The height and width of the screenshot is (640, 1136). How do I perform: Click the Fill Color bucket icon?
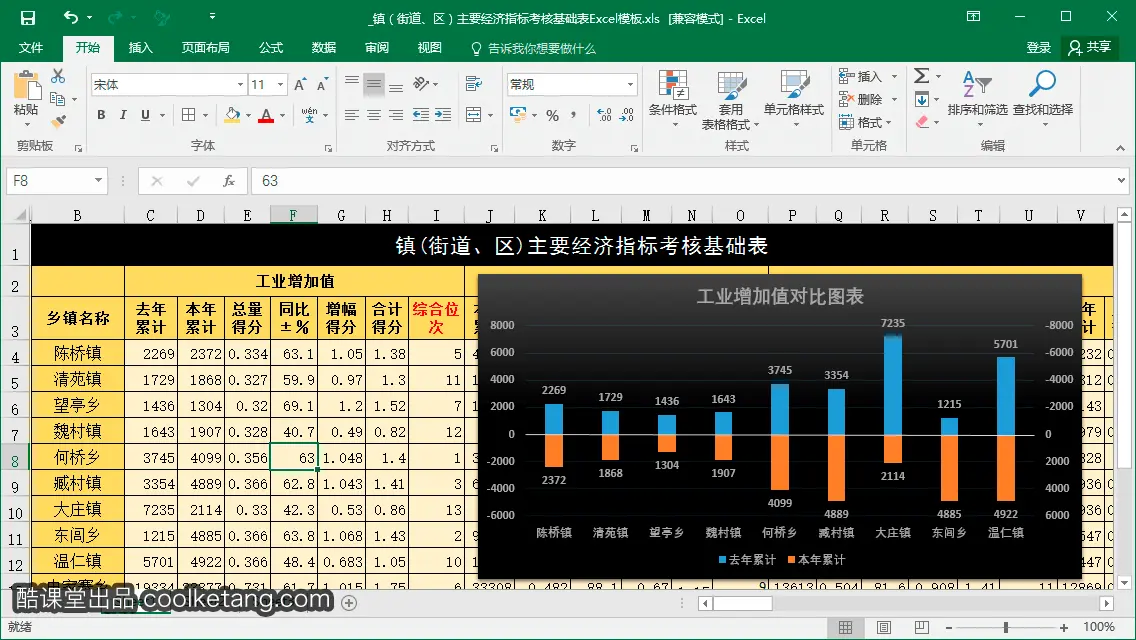point(232,115)
